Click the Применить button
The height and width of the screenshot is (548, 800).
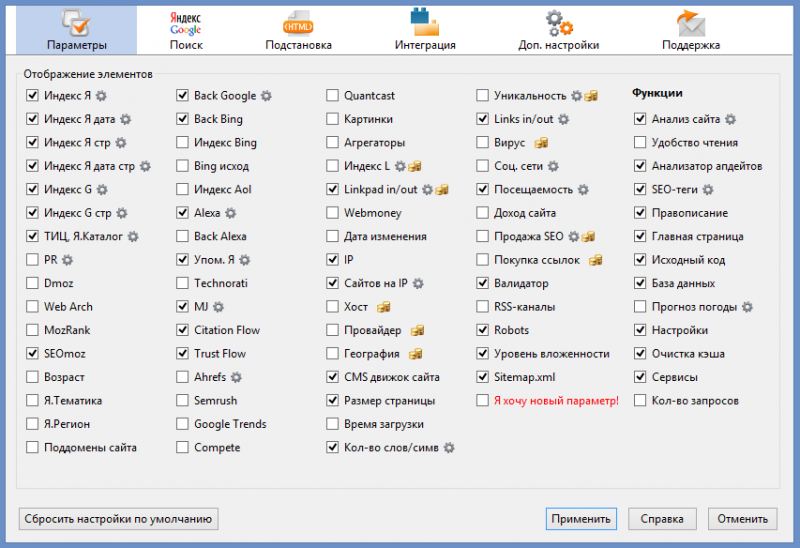point(580,519)
